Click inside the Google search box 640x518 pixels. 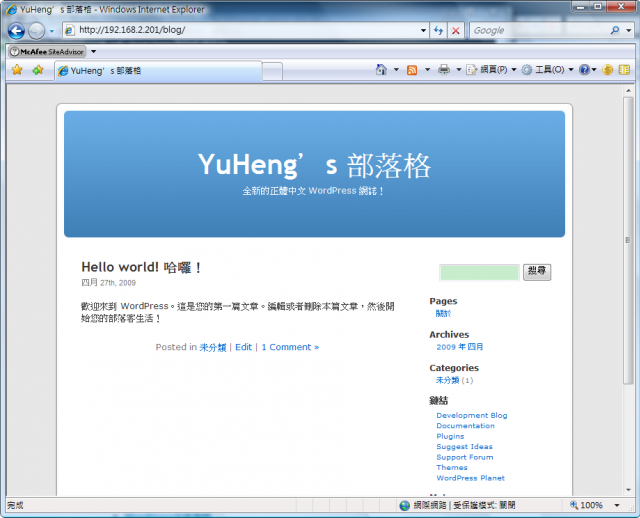click(x=539, y=30)
